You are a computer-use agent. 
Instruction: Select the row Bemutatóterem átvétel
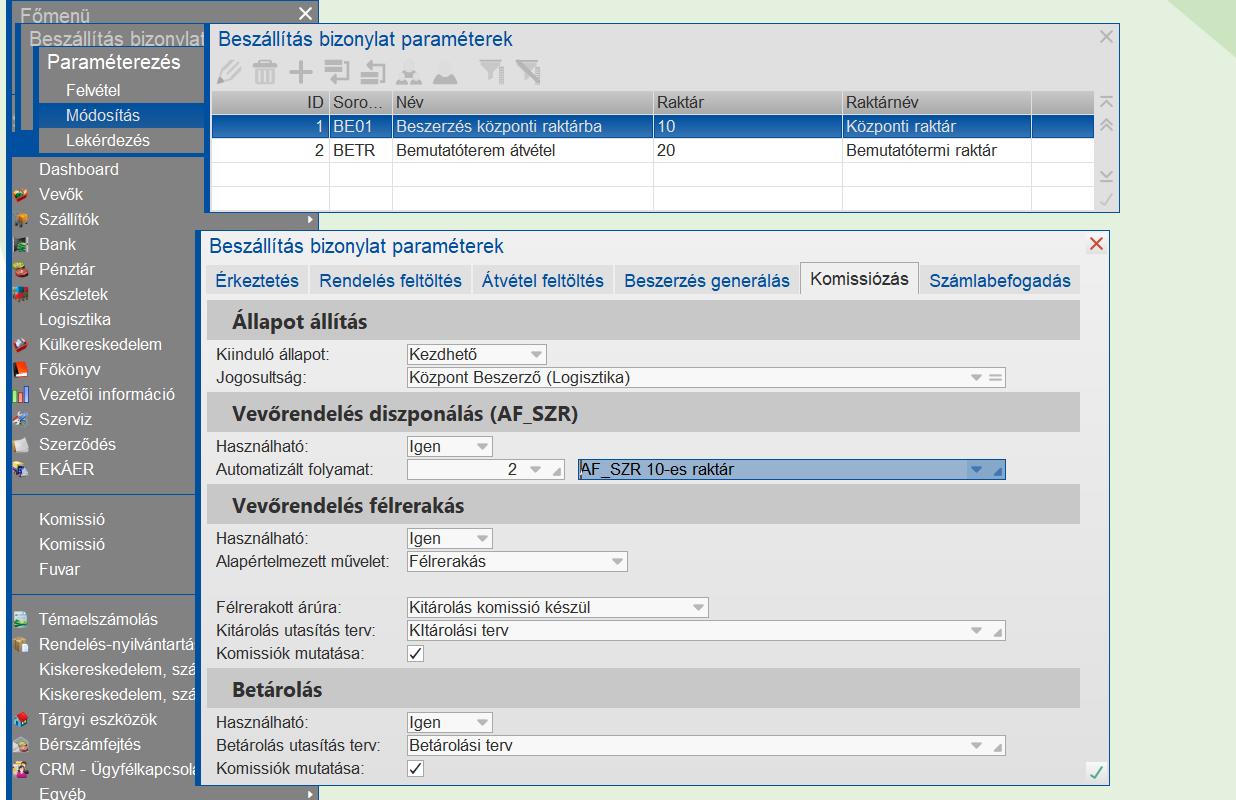point(651,151)
